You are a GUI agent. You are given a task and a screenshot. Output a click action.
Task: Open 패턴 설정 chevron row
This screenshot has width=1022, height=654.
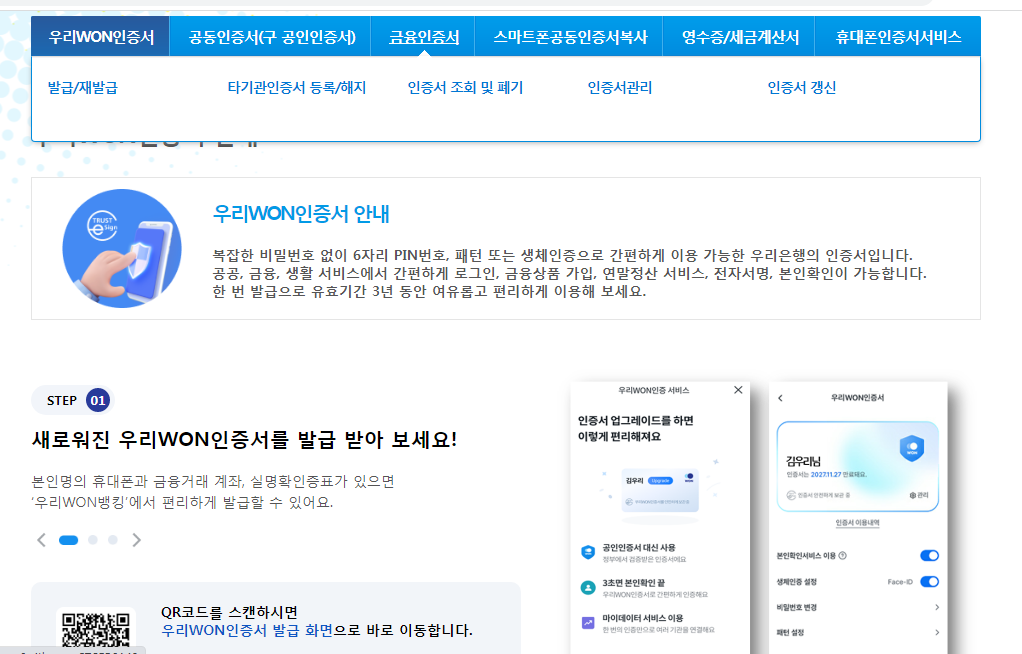[857, 632]
